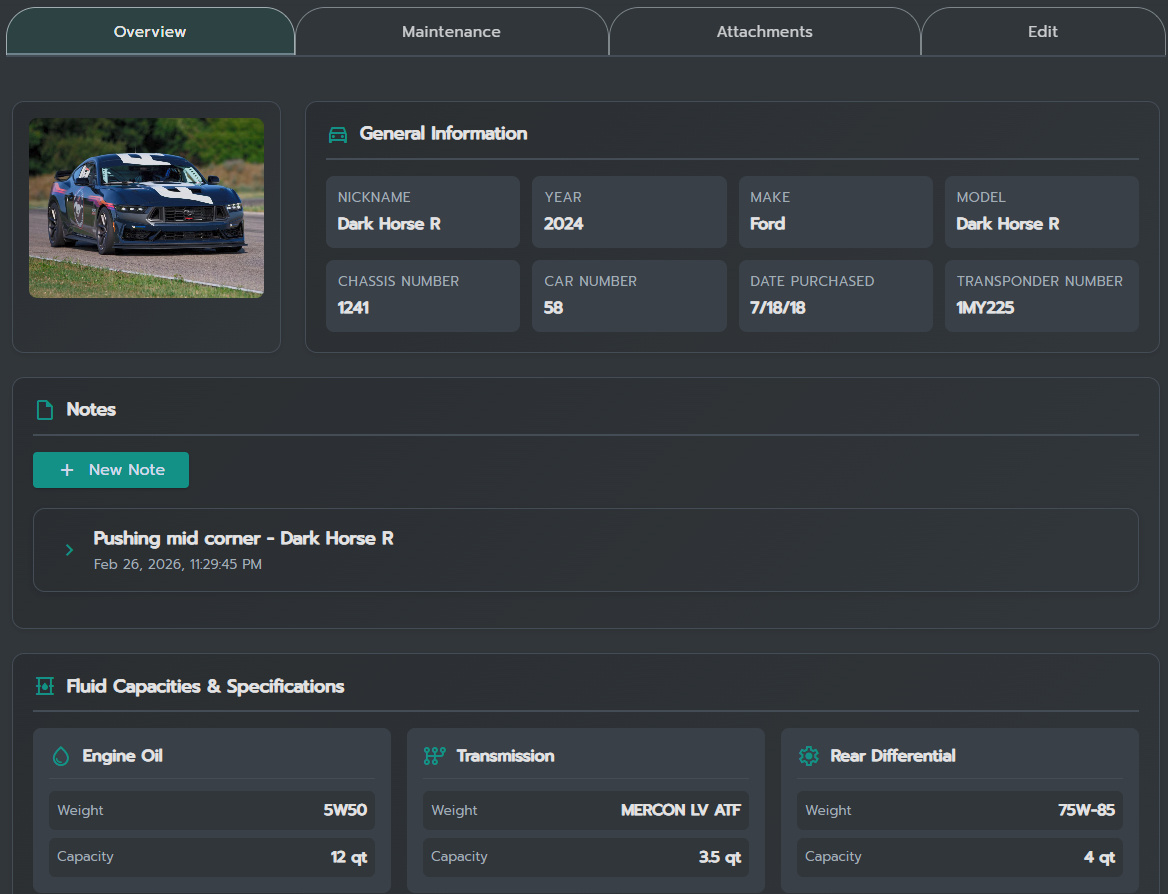Click the Rear Differential gear icon

[808, 757]
